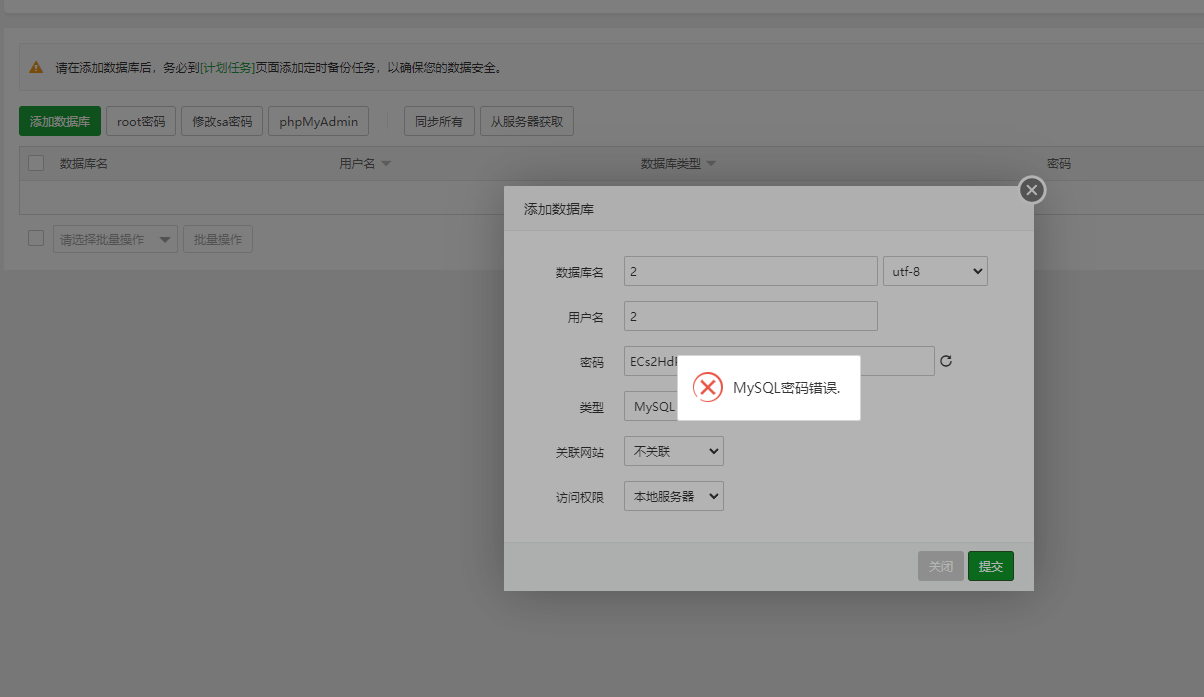Click the 修改sa密码 button
Image resolution: width=1204 pixels, height=697 pixels.
point(222,121)
